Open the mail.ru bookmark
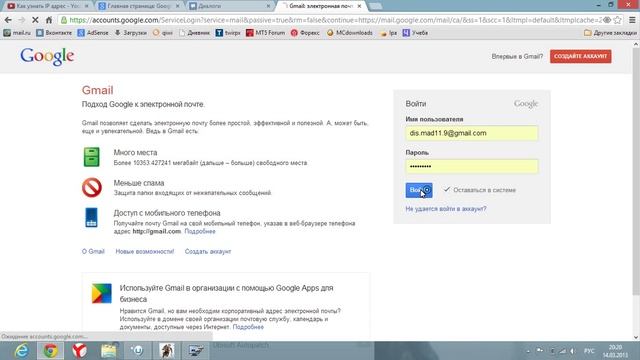The width and height of the screenshot is (640, 360). [17, 33]
